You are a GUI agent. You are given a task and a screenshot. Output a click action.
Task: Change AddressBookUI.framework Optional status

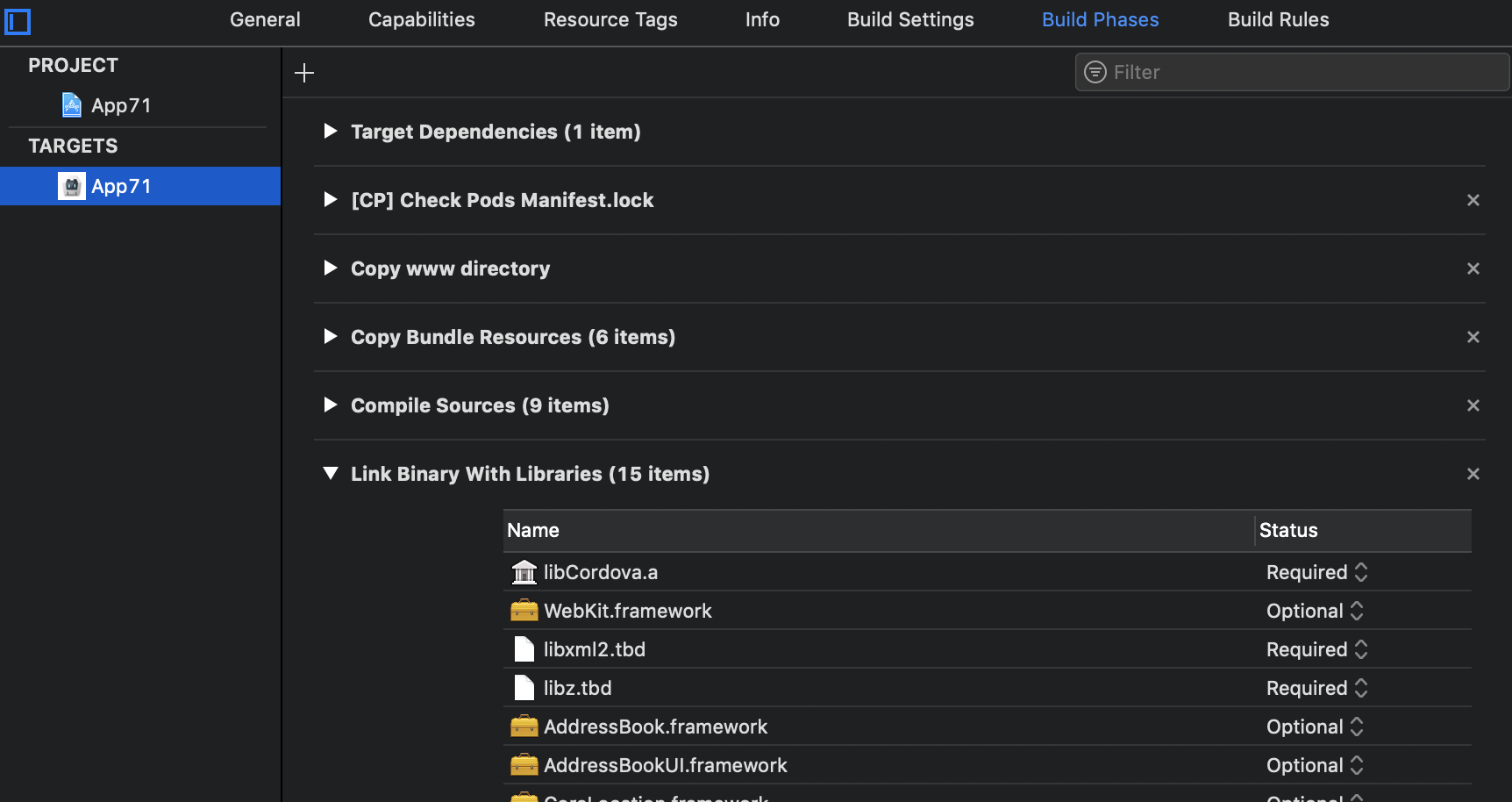[1358, 764]
